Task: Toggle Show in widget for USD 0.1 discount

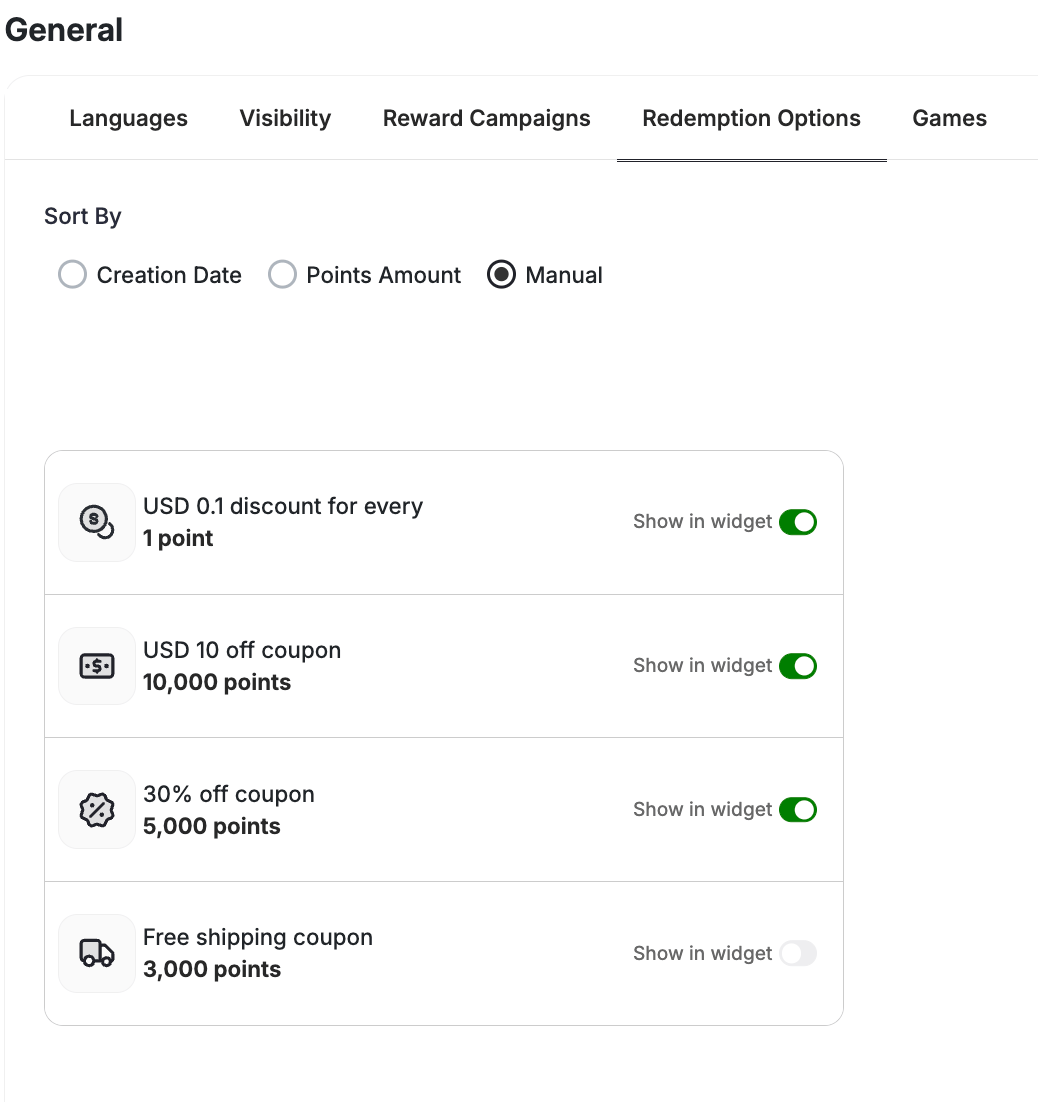Action: point(798,522)
